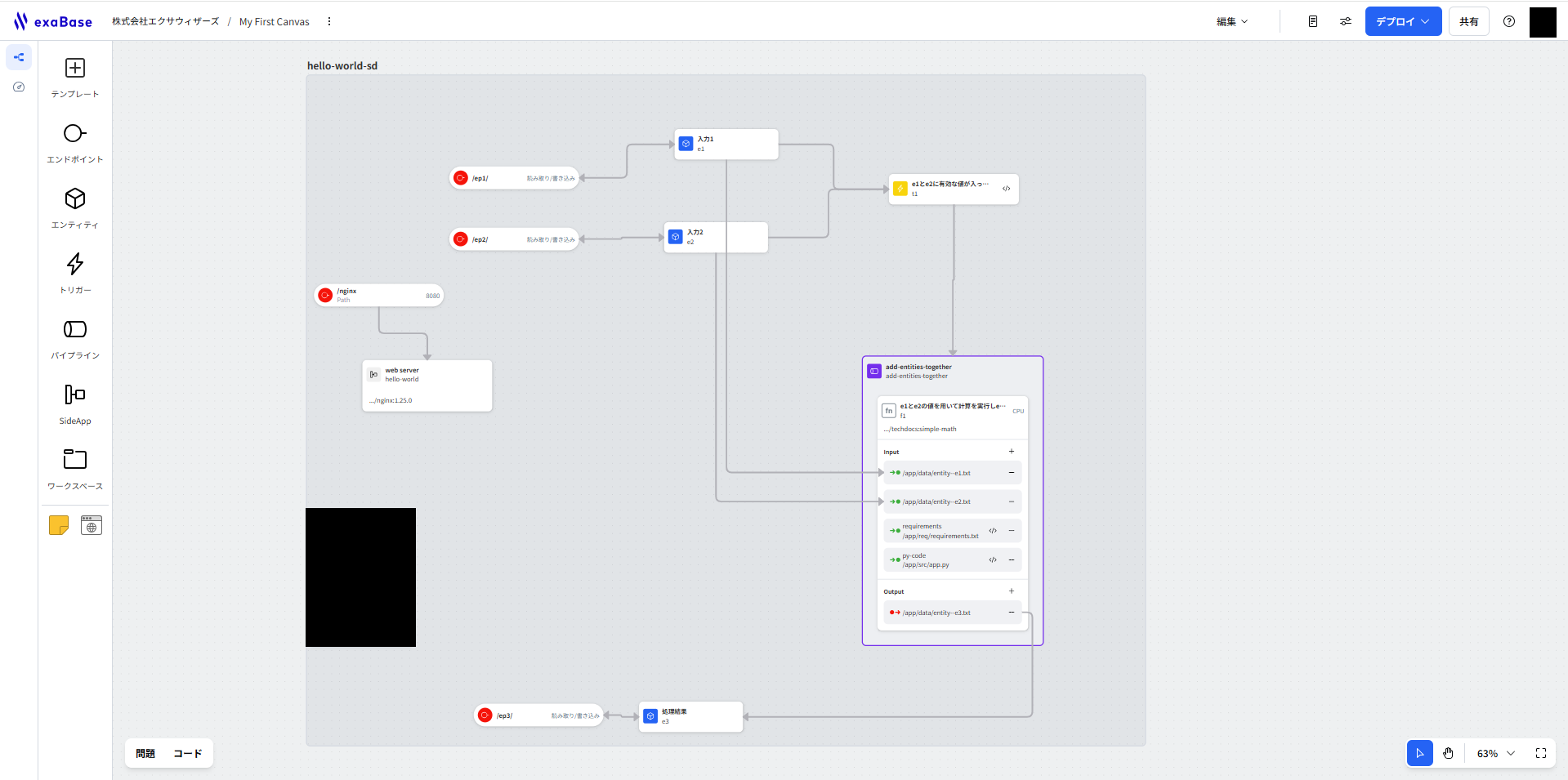Open the テンプレート (template) tool
The image size is (1568, 780).
(75, 78)
